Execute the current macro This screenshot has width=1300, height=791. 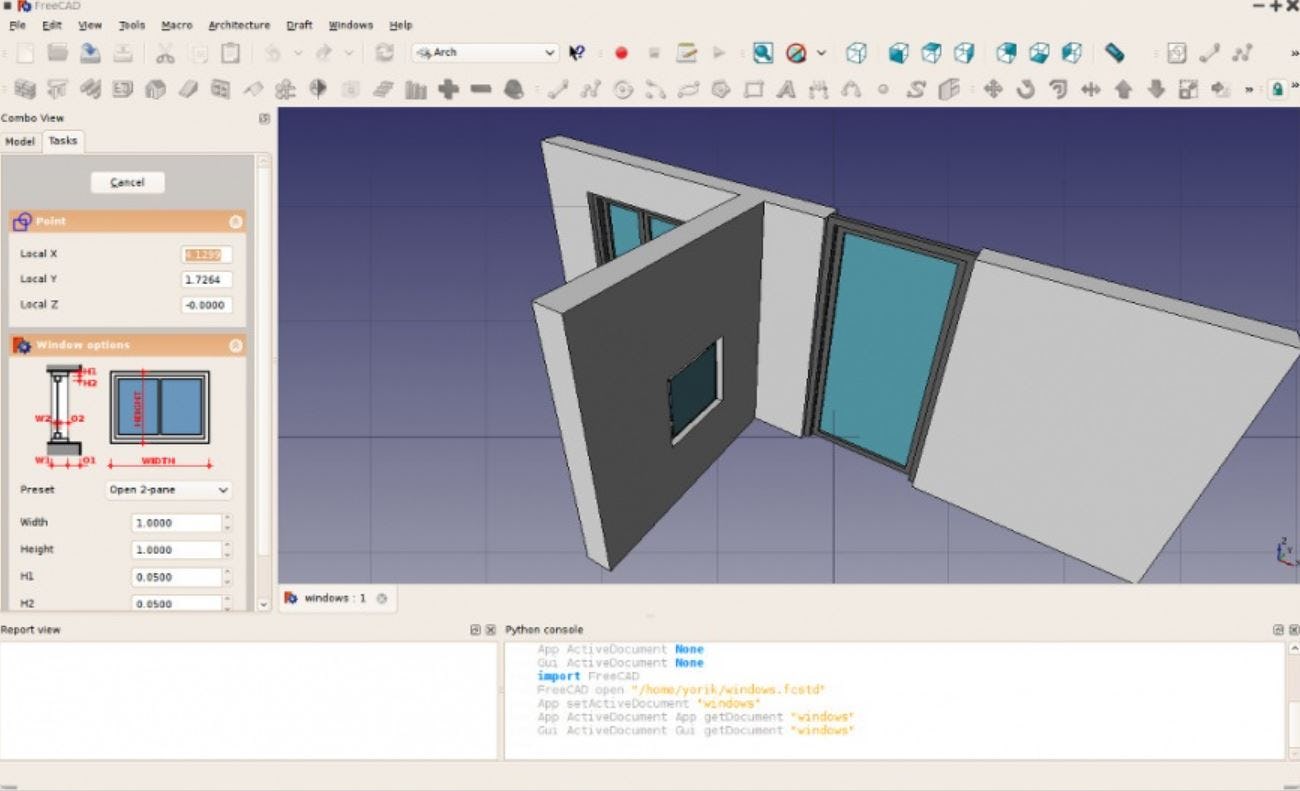point(718,52)
